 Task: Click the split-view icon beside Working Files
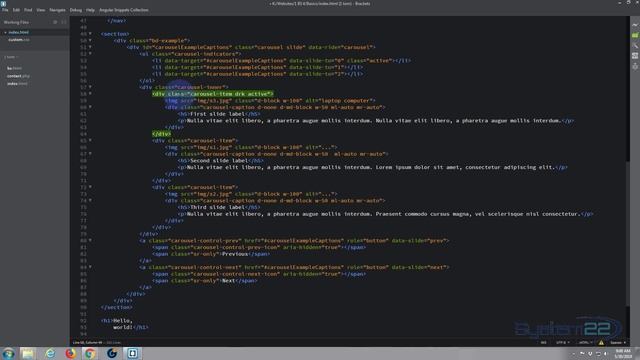(64, 22)
